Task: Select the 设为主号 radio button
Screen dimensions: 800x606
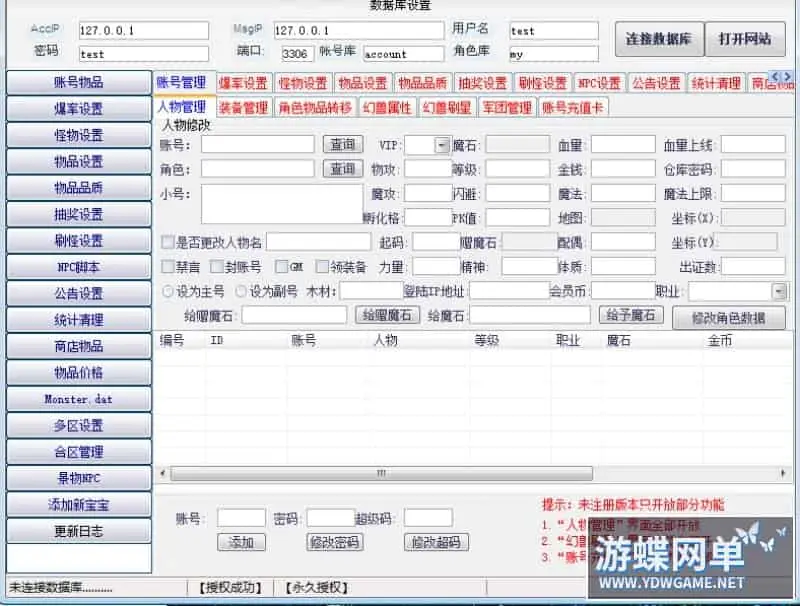Action: click(167, 291)
